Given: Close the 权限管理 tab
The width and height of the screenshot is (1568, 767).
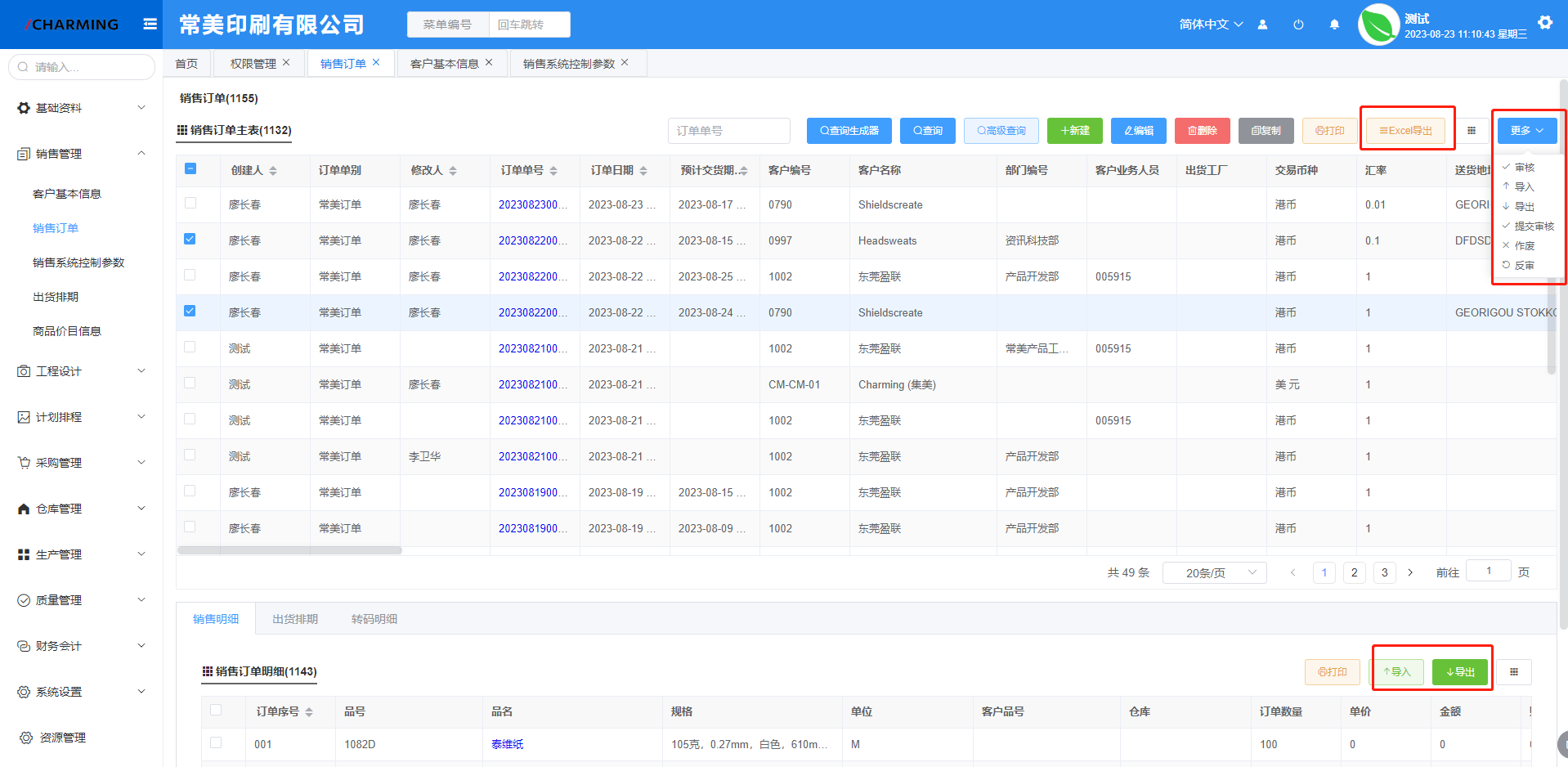Looking at the screenshot, I should tap(286, 62).
